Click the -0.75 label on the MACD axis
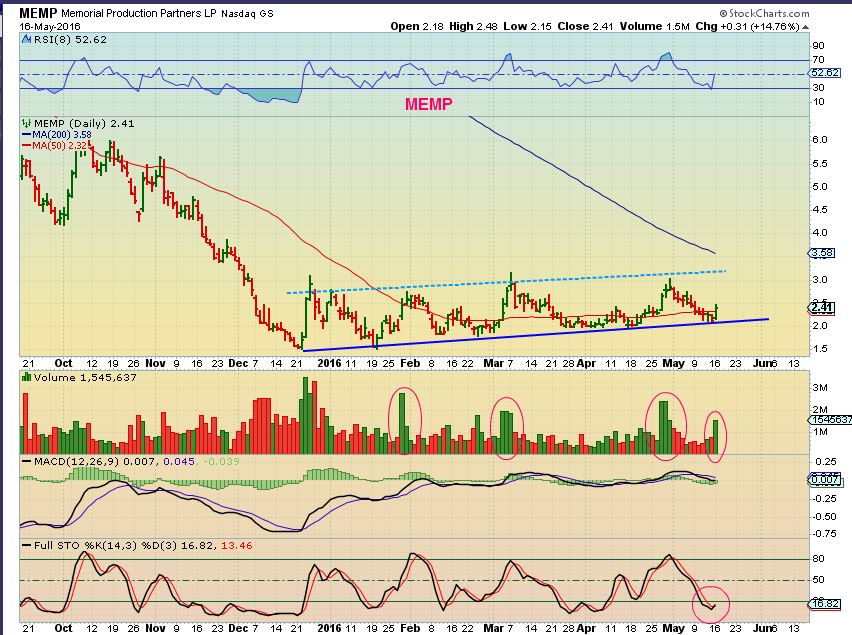The image size is (852, 635). point(824,533)
